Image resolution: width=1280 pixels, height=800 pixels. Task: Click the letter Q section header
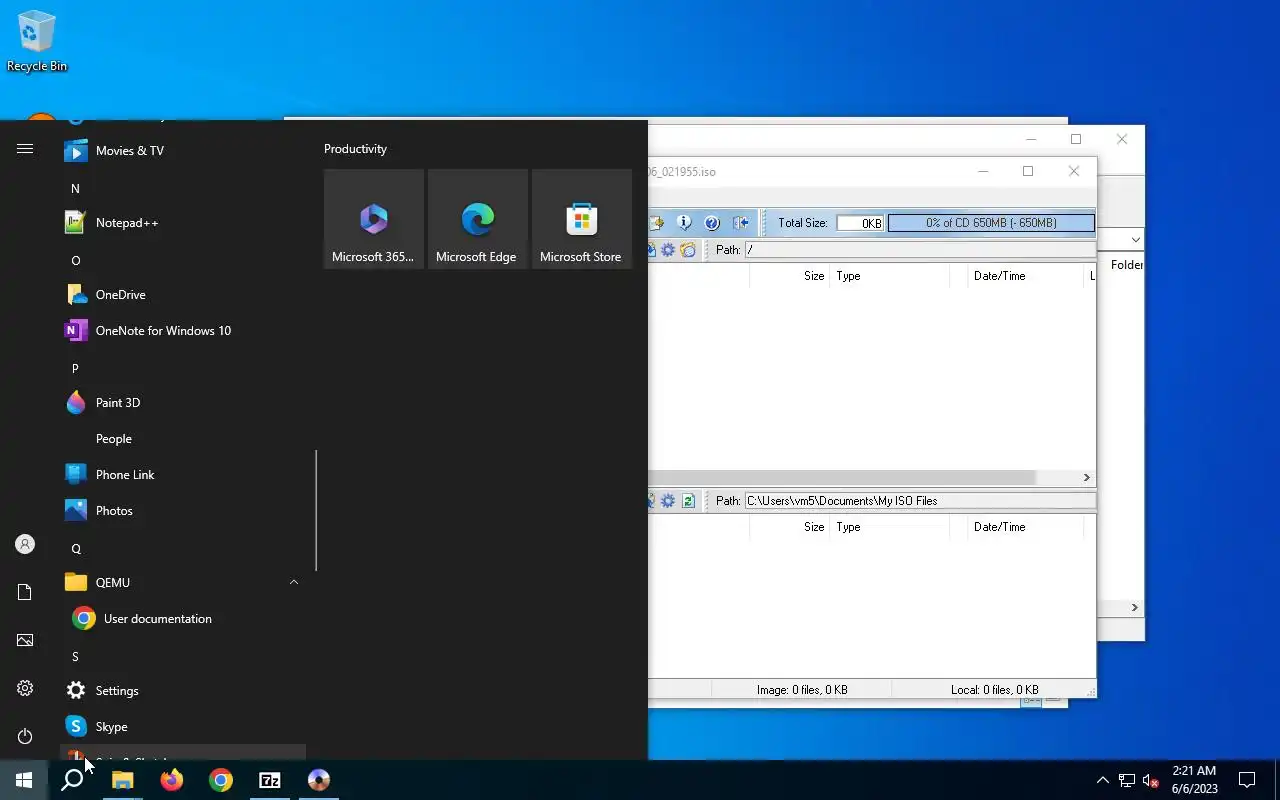75,548
